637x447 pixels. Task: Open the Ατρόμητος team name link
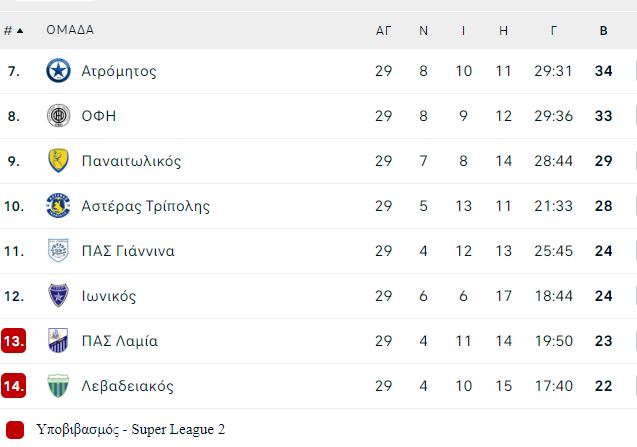[119, 71]
